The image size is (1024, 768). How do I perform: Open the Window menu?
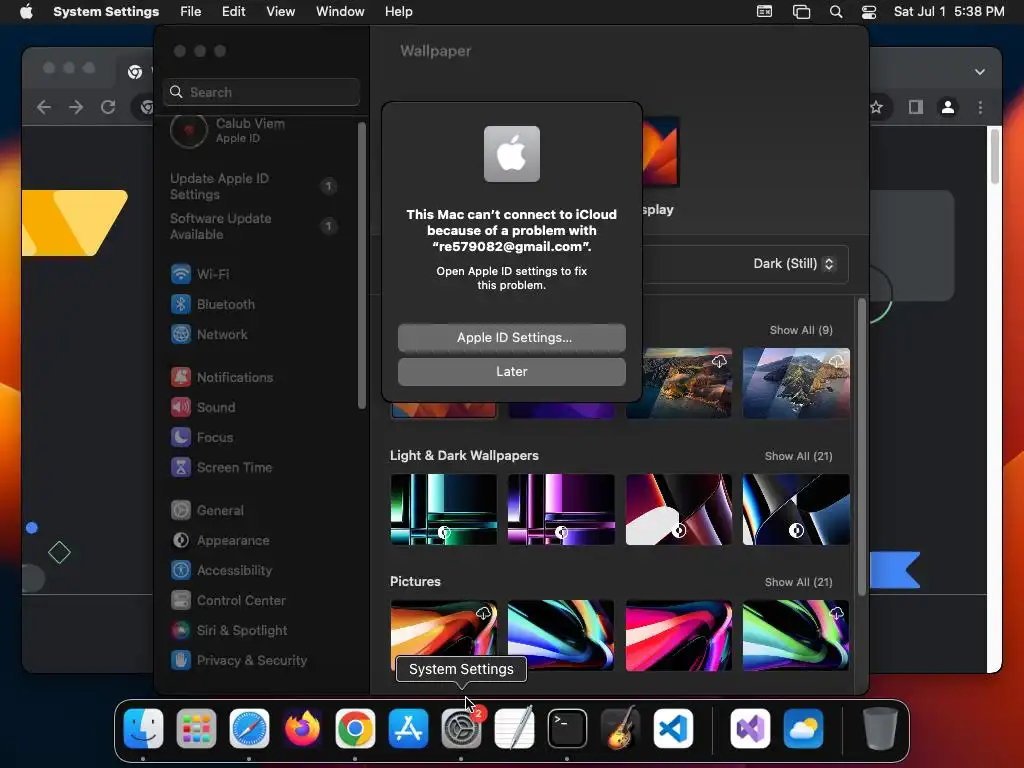point(340,12)
